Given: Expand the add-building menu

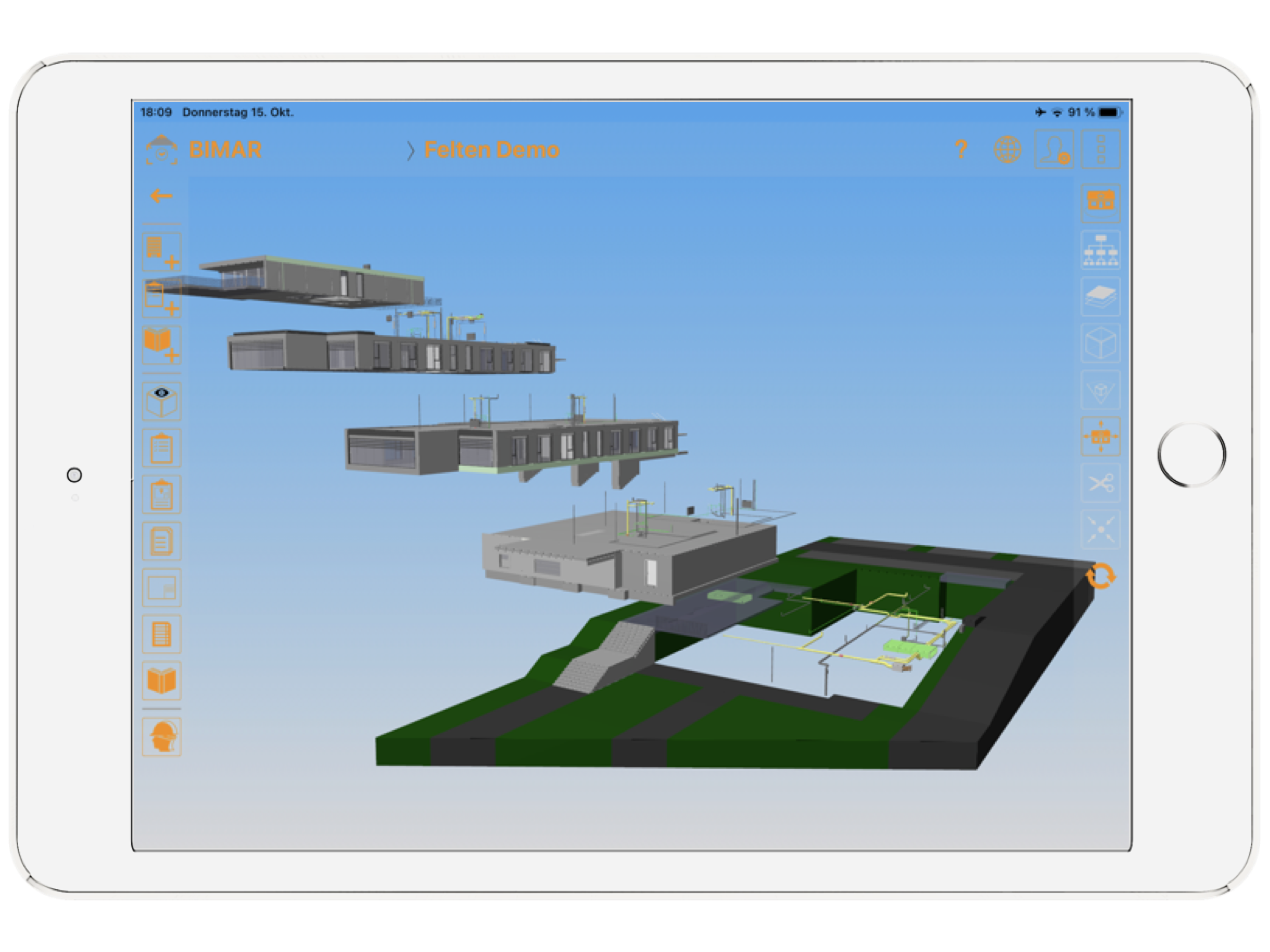Looking at the screenshot, I should 161,252.
